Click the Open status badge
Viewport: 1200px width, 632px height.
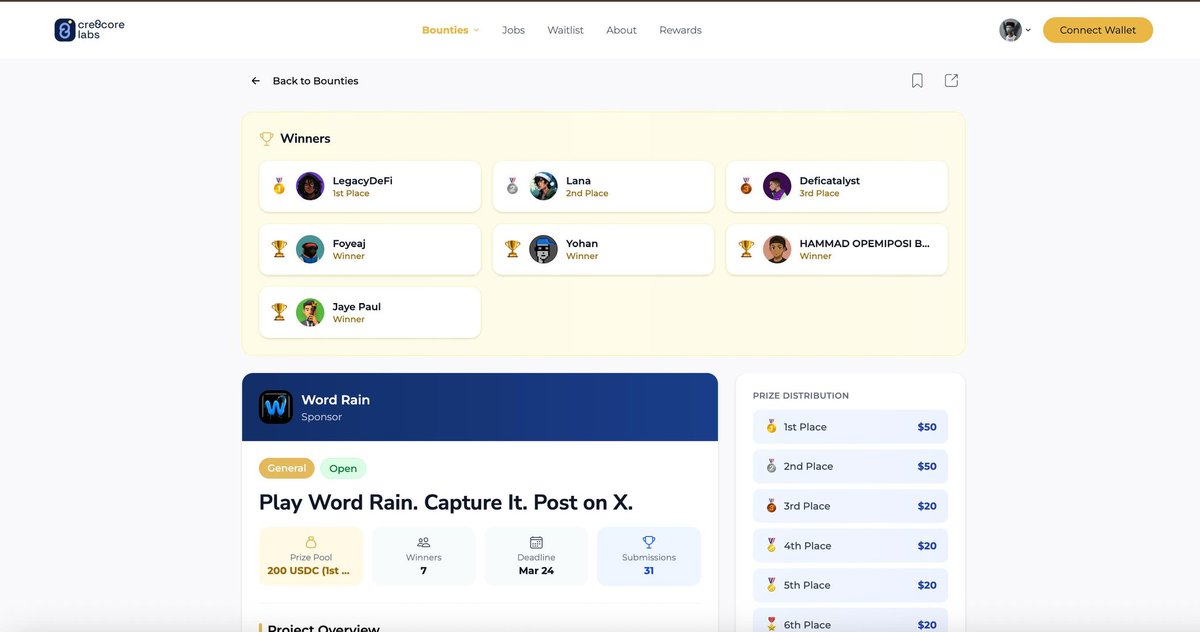point(343,468)
